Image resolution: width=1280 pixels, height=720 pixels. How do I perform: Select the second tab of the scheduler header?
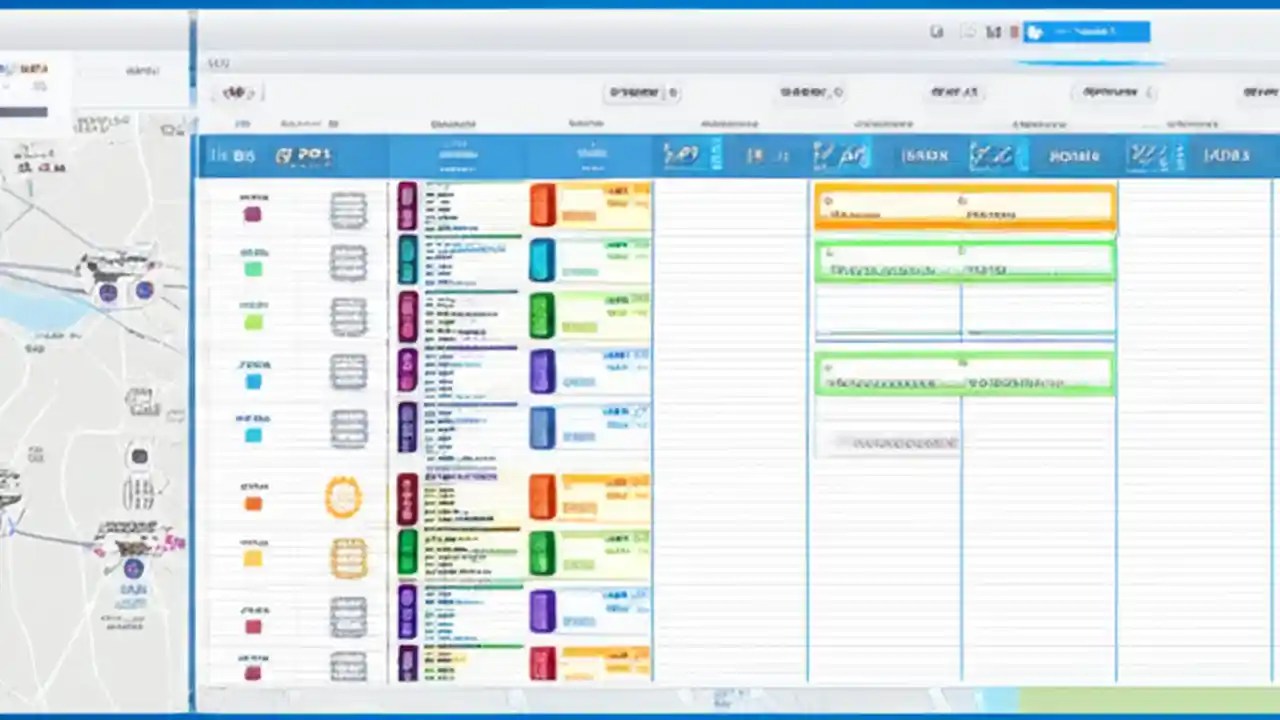click(x=305, y=155)
